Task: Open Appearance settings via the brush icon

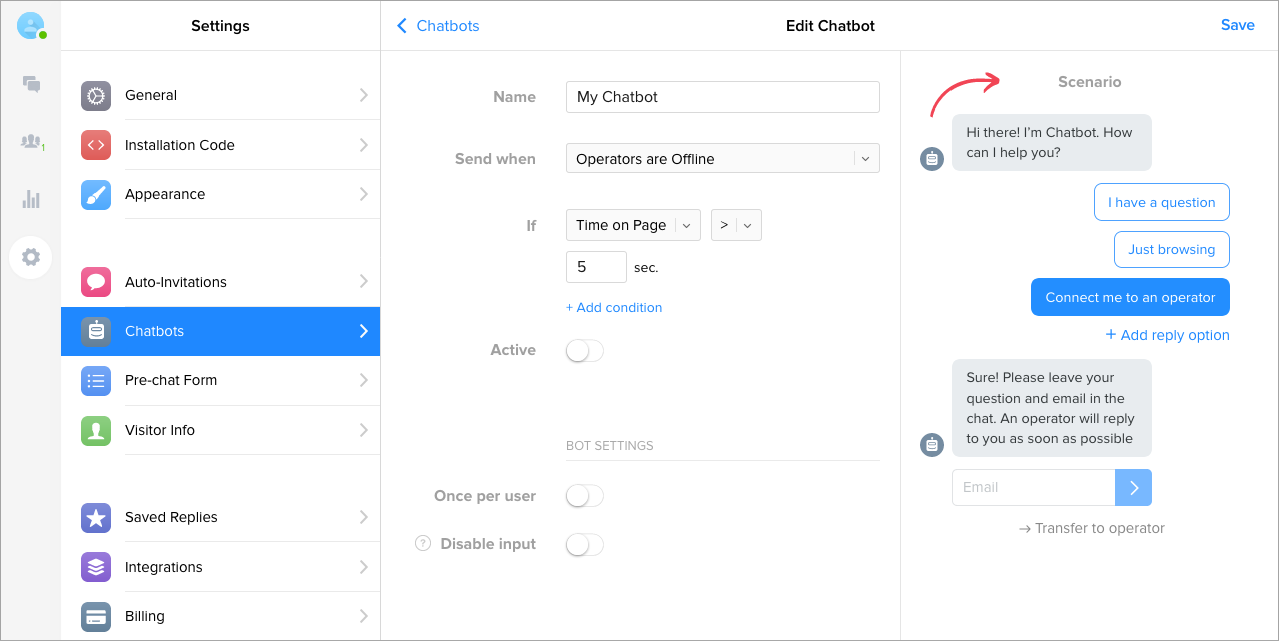Action: pyautogui.click(x=95, y=194)
